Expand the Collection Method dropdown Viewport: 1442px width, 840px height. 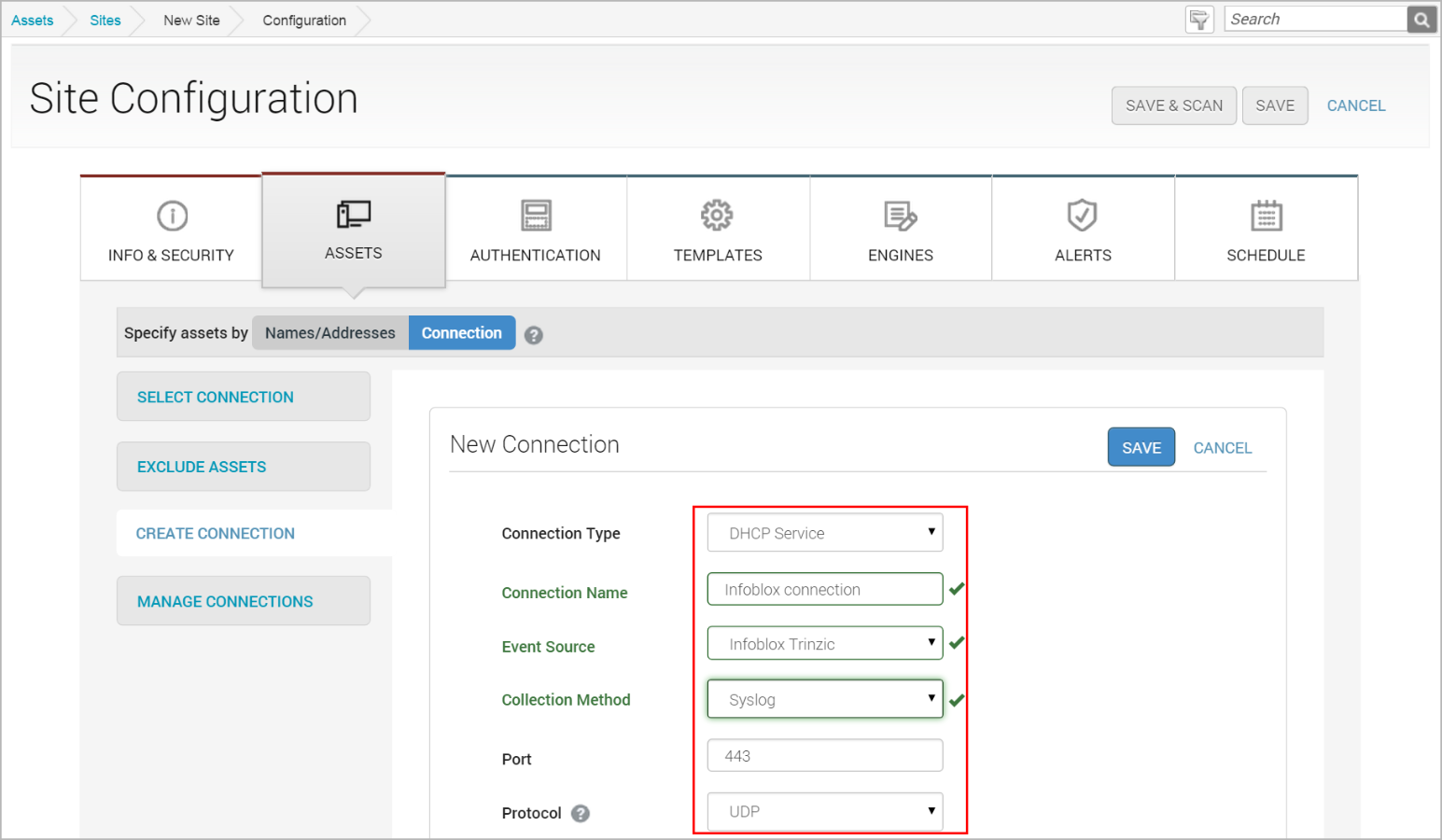pos(825,699)
